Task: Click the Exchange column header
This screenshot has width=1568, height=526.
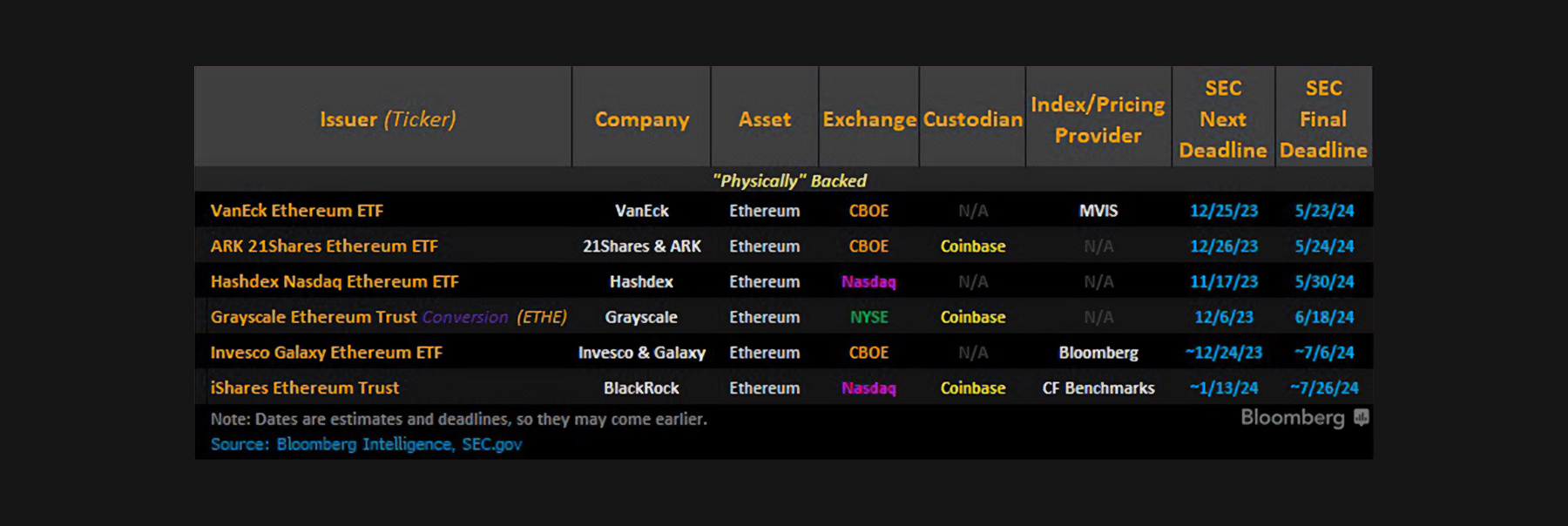Action: tap(869, 119)
